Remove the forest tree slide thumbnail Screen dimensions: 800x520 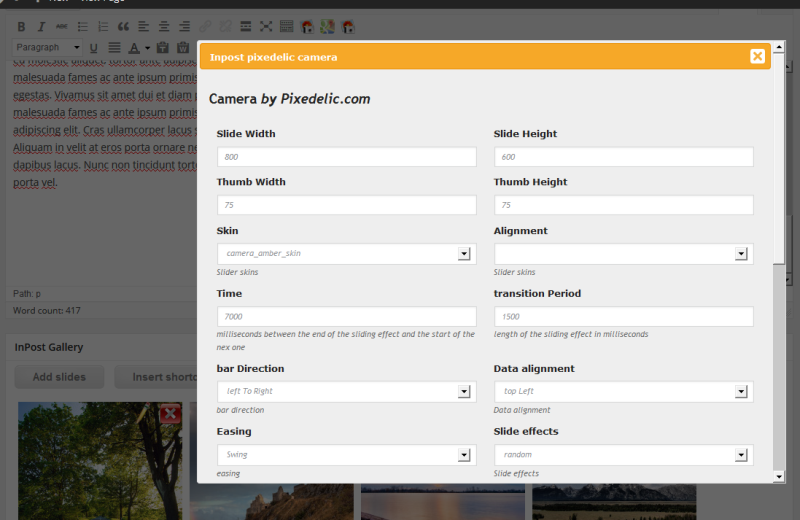click(170, 413)
